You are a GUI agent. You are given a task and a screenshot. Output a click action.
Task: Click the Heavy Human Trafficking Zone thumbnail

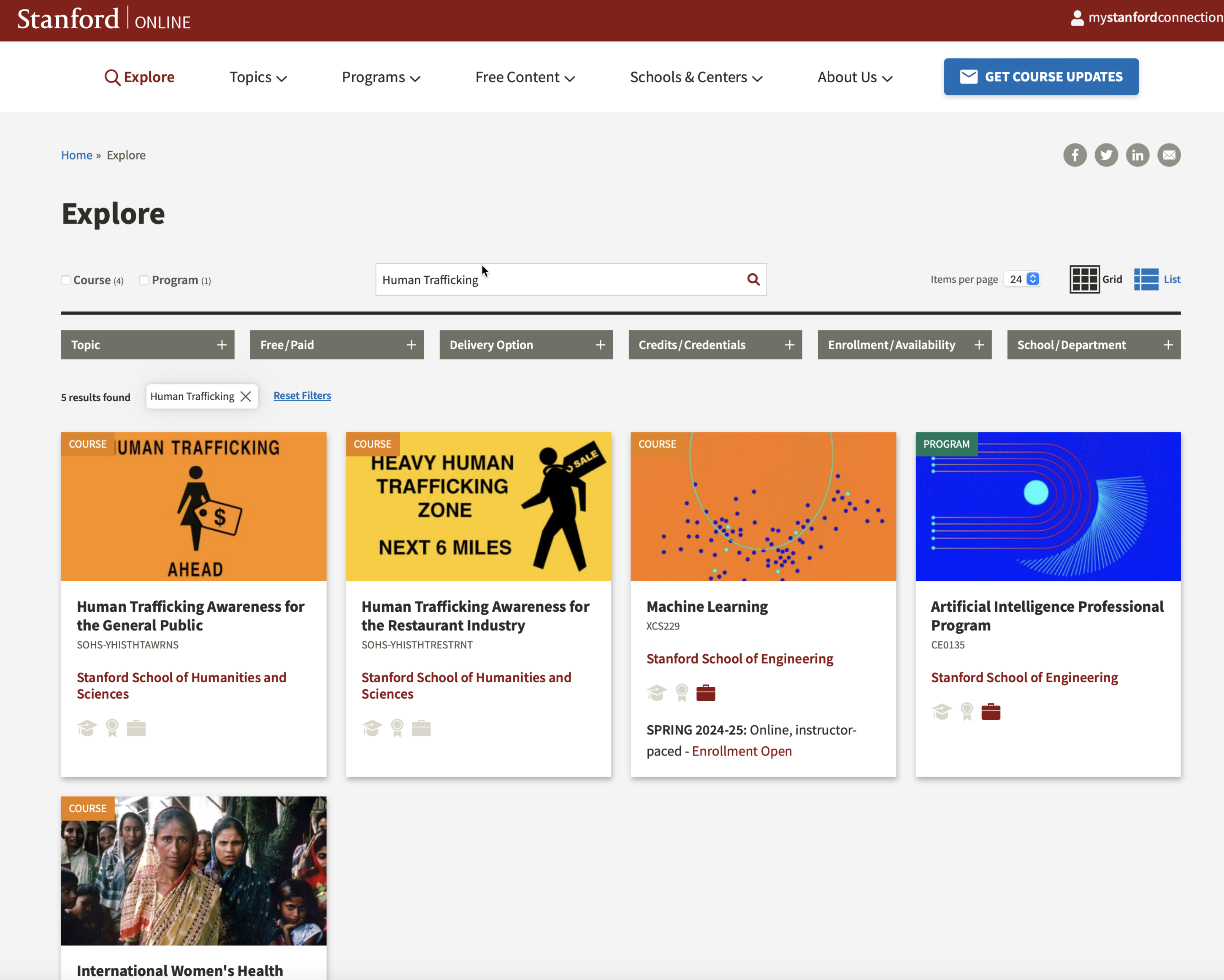point(479,507)
